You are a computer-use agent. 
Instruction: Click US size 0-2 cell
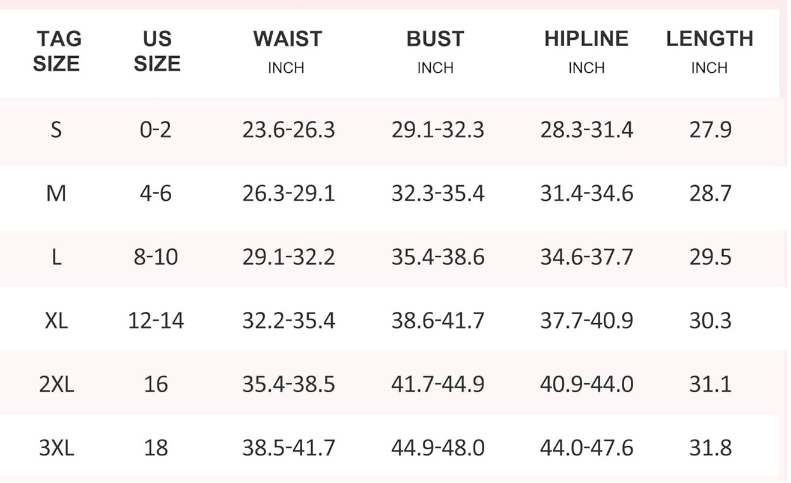point(156,130)
